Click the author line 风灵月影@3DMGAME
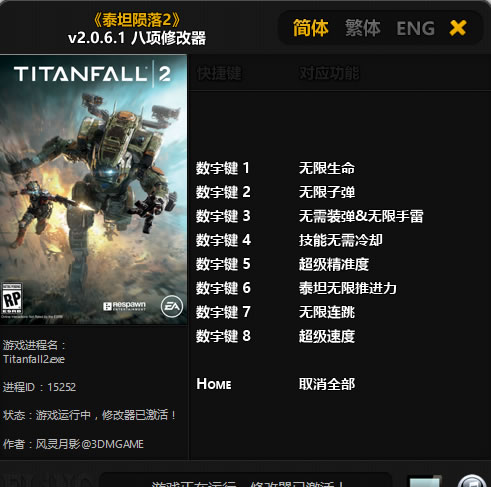This screenshot has width=491, height=487. coord(73,444)
